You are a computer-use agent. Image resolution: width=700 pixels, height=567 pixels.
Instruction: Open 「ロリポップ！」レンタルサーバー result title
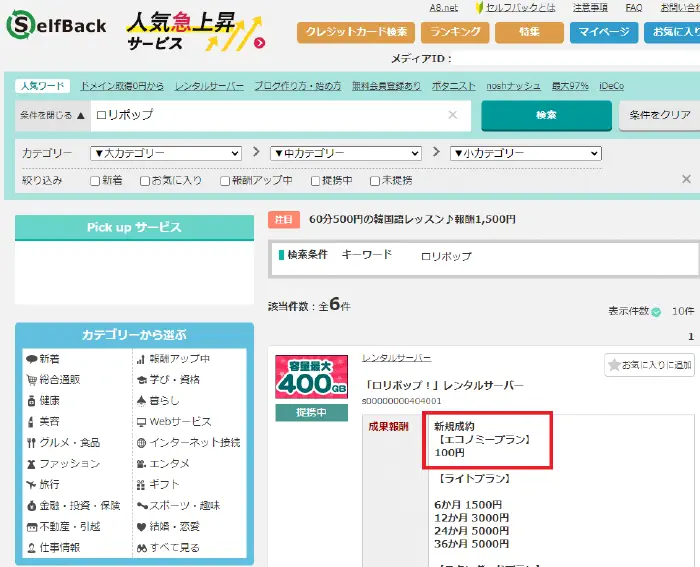[x=444, y=385]
